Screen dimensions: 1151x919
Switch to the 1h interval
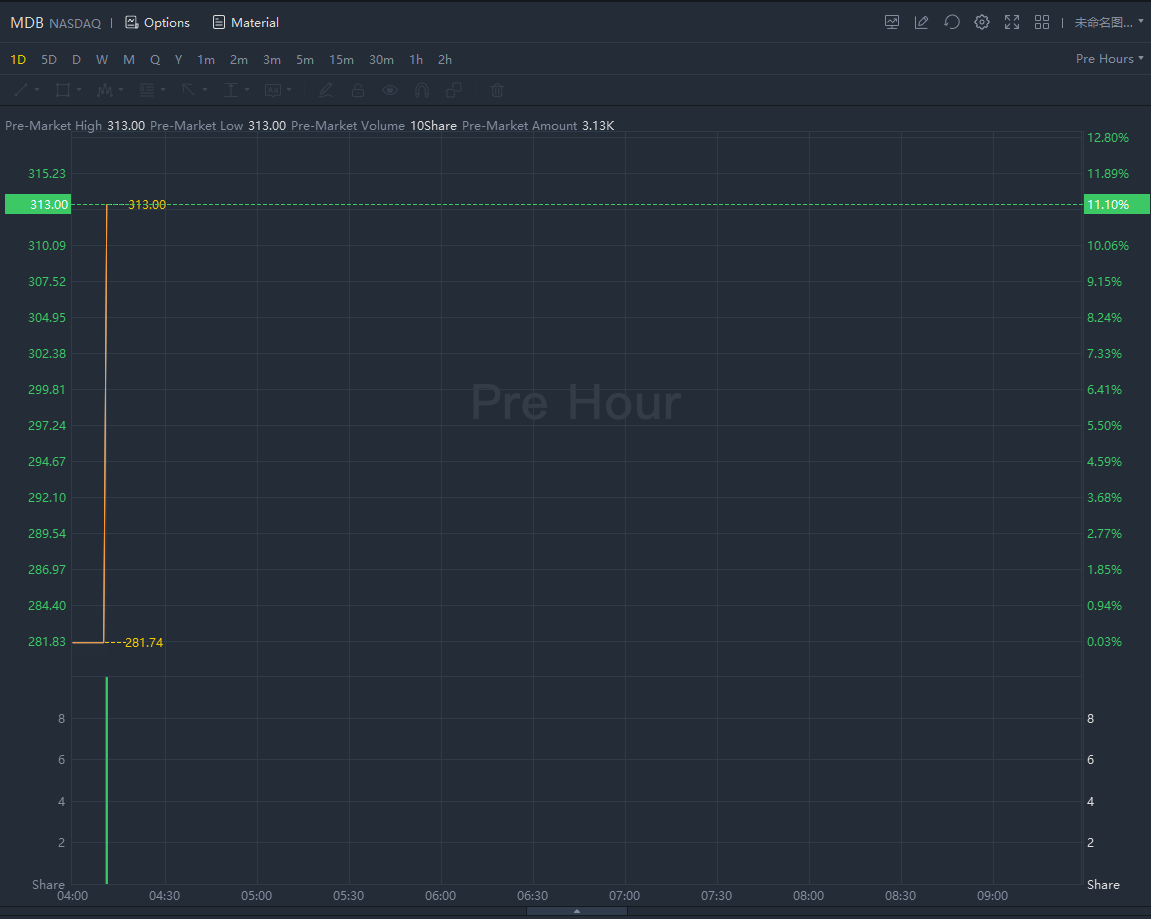coord(416,59)
